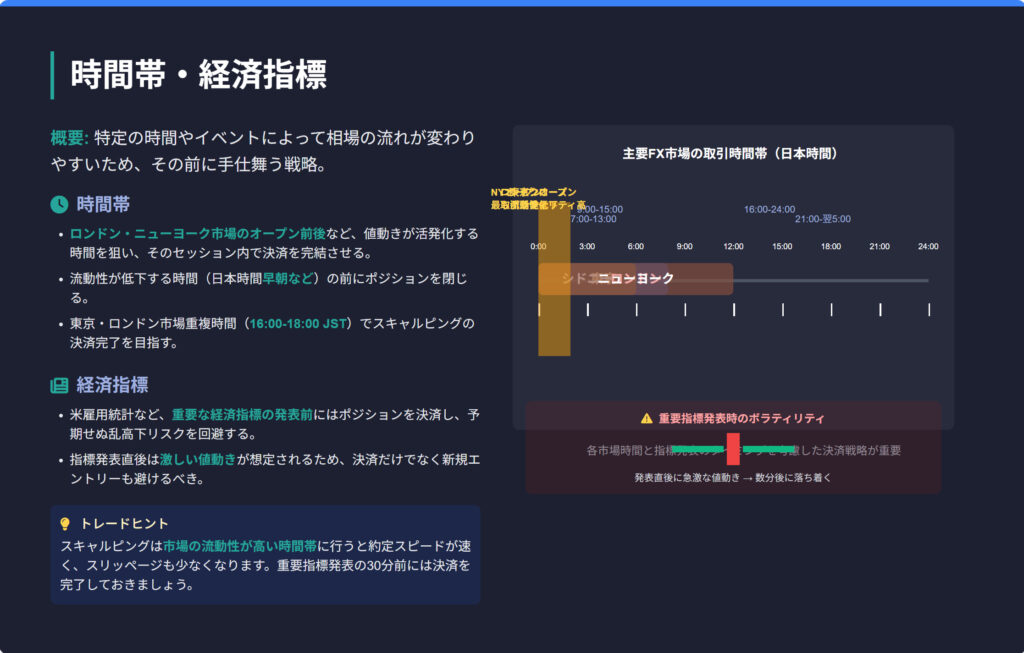Image resolution: width=1024 pixels, height=653 pixels.
Task: Click the 重要指標発表時のボラティリティ heading
Action: click(741, 419)
